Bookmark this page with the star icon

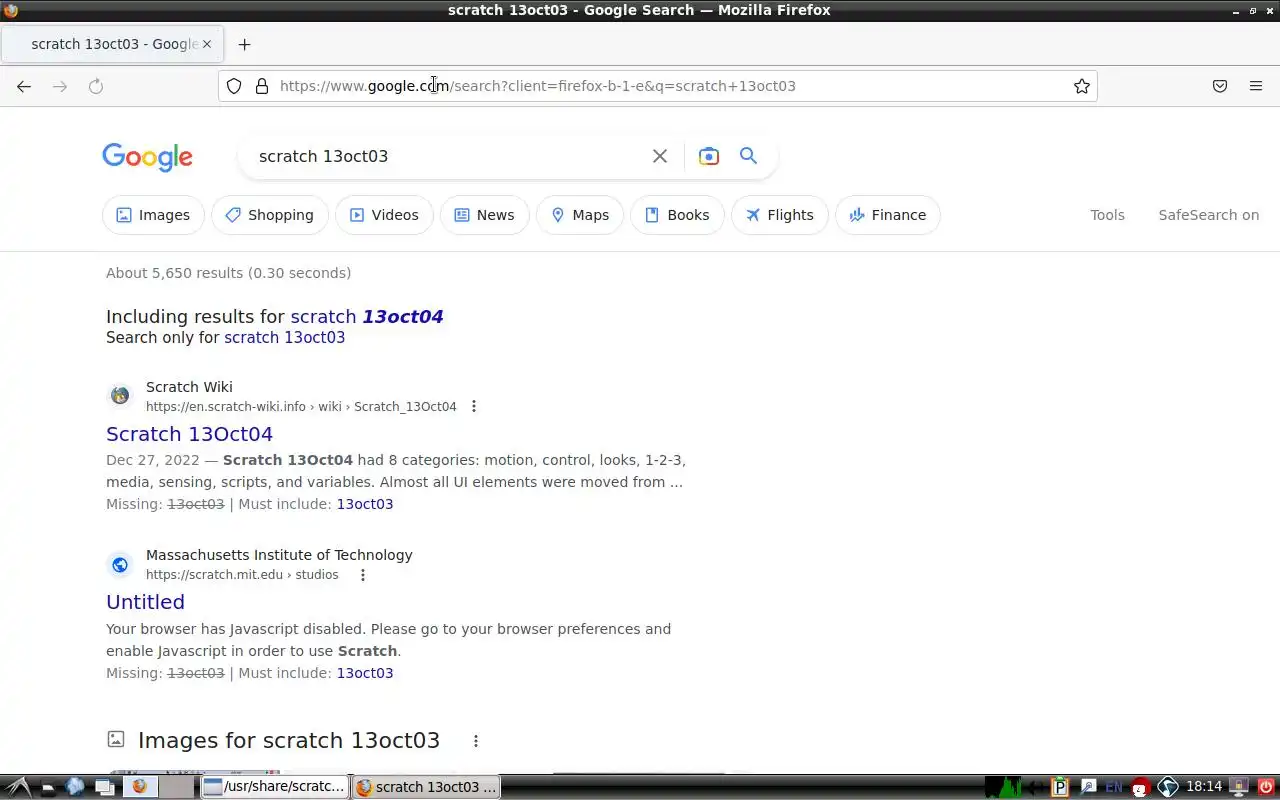pos(1082,86)
